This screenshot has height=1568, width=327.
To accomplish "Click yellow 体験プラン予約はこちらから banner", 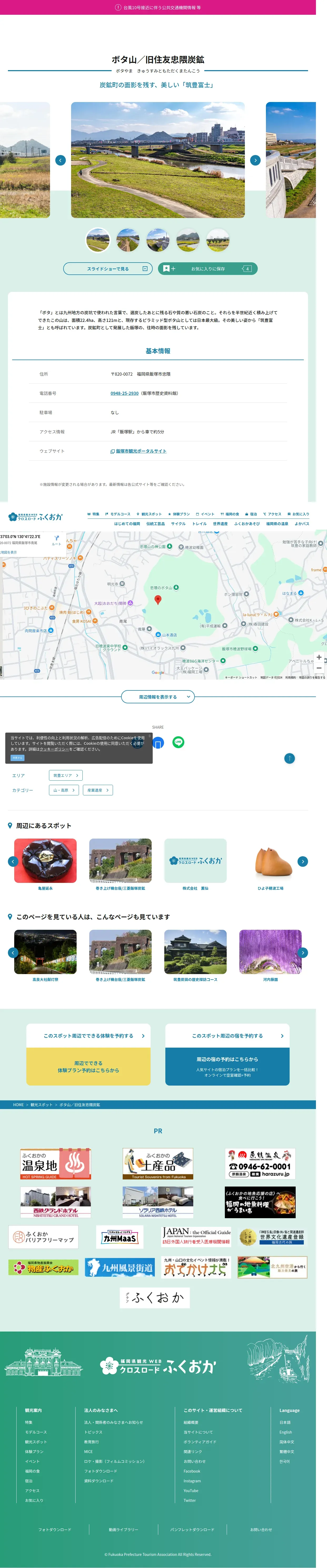I will click(x=88, y=1066).
